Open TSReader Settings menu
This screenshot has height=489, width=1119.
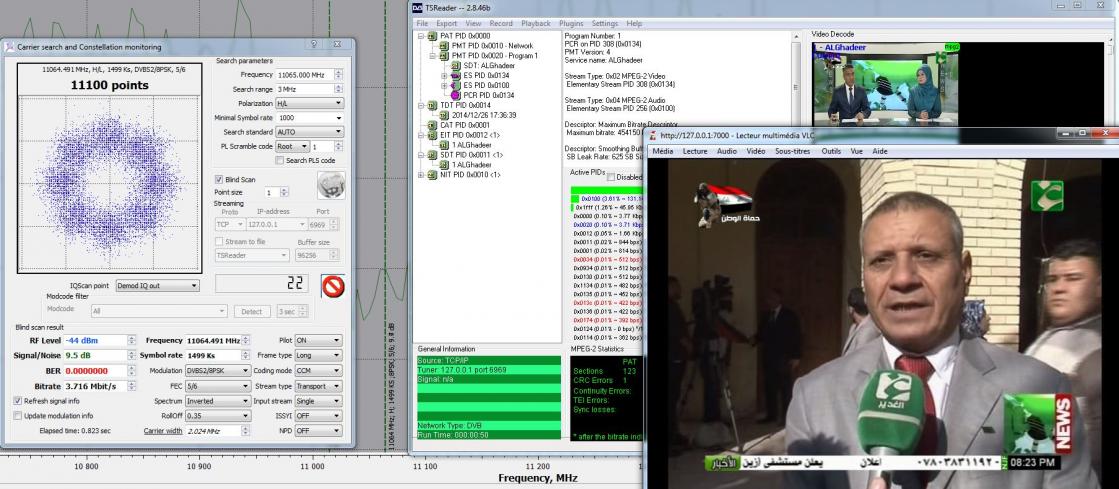(605, 24)
